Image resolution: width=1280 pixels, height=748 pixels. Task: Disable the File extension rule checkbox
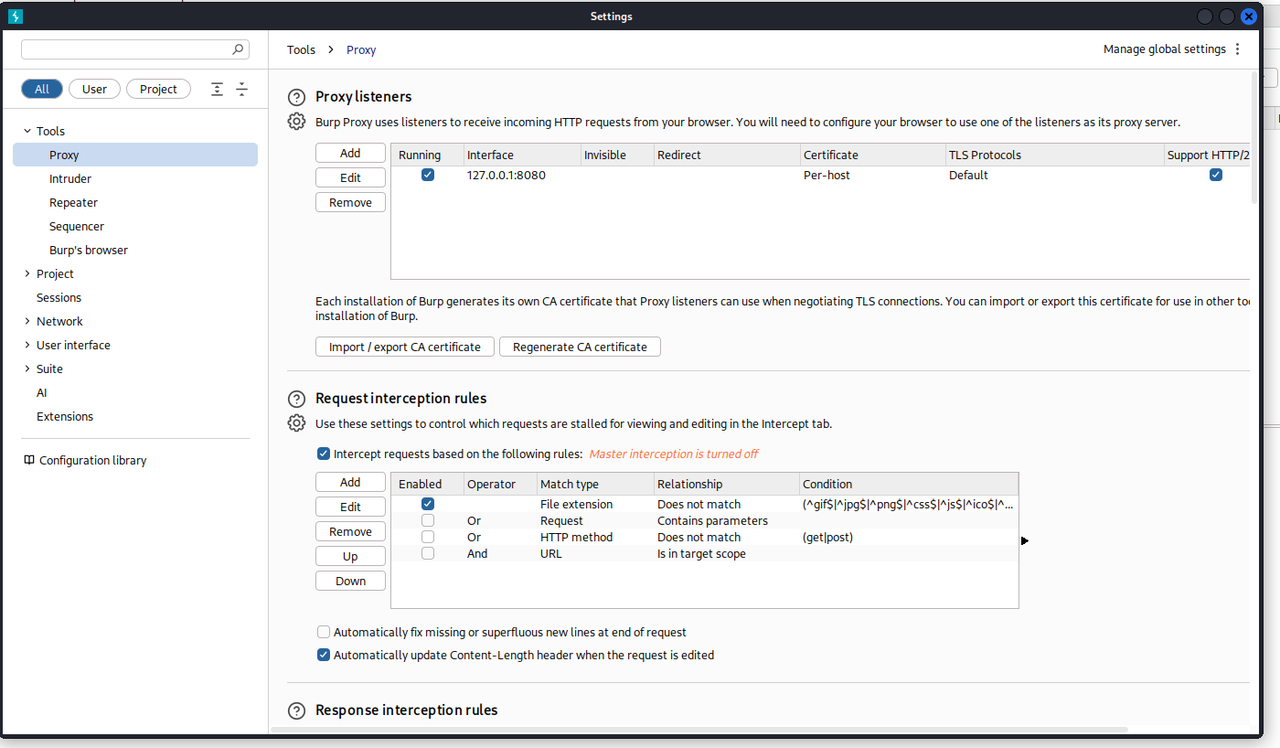pyautogui.click(x=428, y=504)
